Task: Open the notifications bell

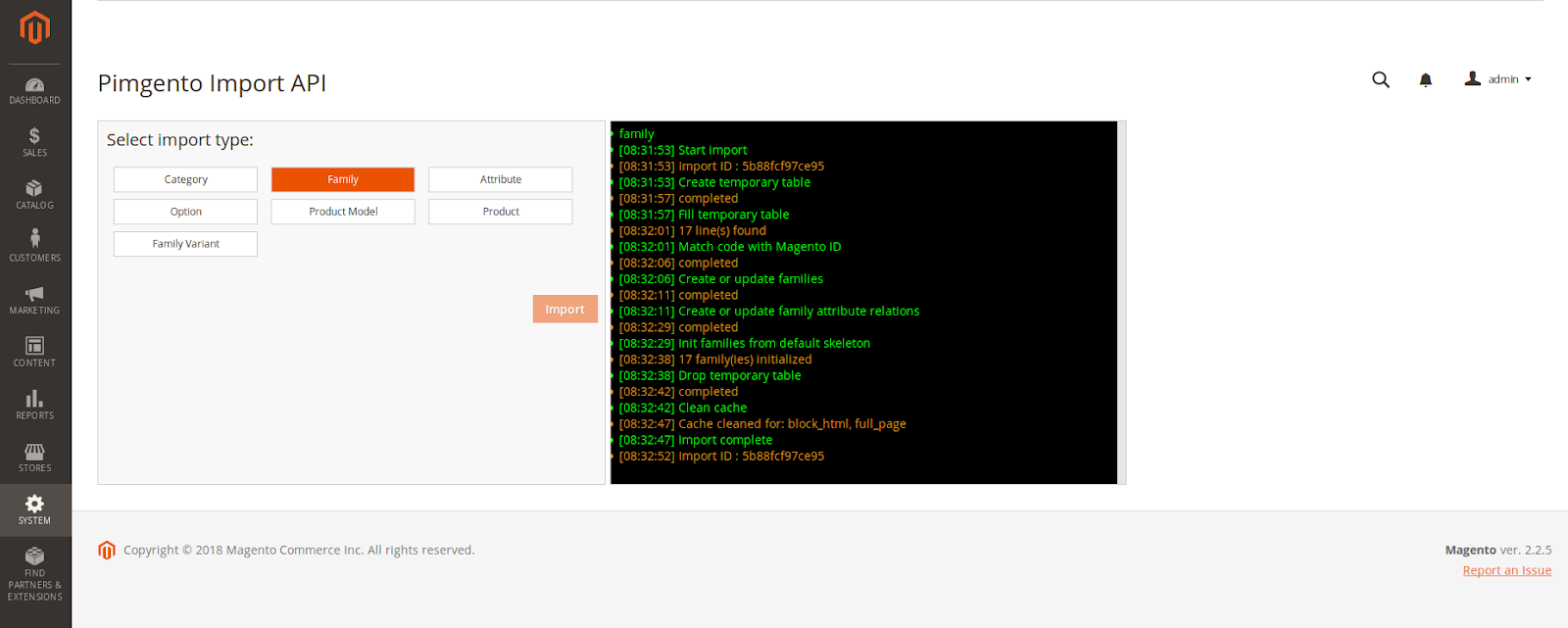Action: (x=1426, y=80)
